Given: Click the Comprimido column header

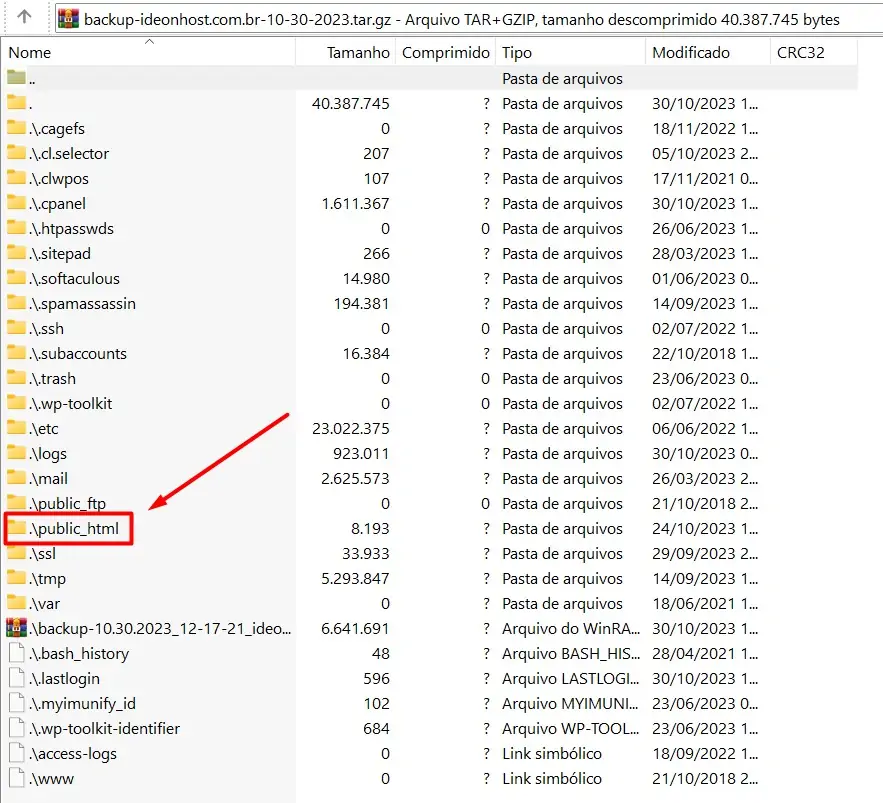Looking at the screenshot, I should pos(446,52).
